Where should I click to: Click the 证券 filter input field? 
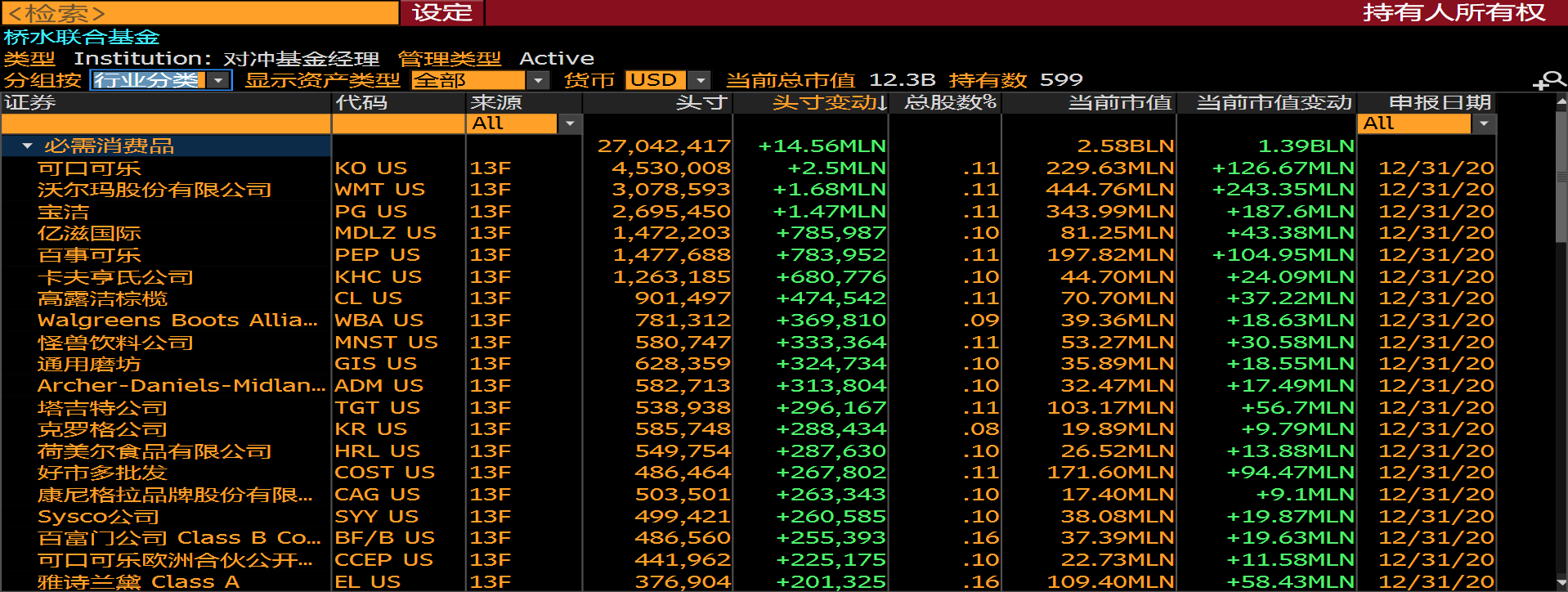click(166, 123)
